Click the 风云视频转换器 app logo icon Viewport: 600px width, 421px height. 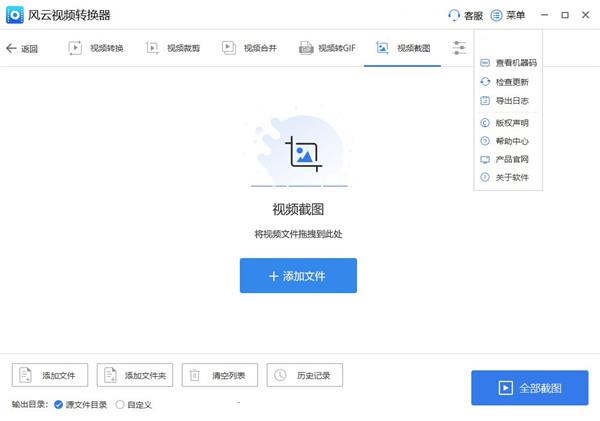pos(15,15)
